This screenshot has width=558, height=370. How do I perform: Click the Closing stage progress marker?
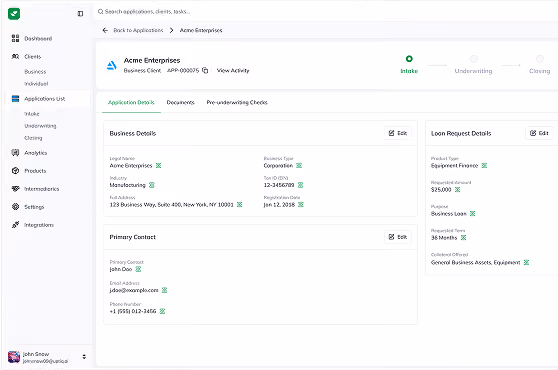(539, 59)
